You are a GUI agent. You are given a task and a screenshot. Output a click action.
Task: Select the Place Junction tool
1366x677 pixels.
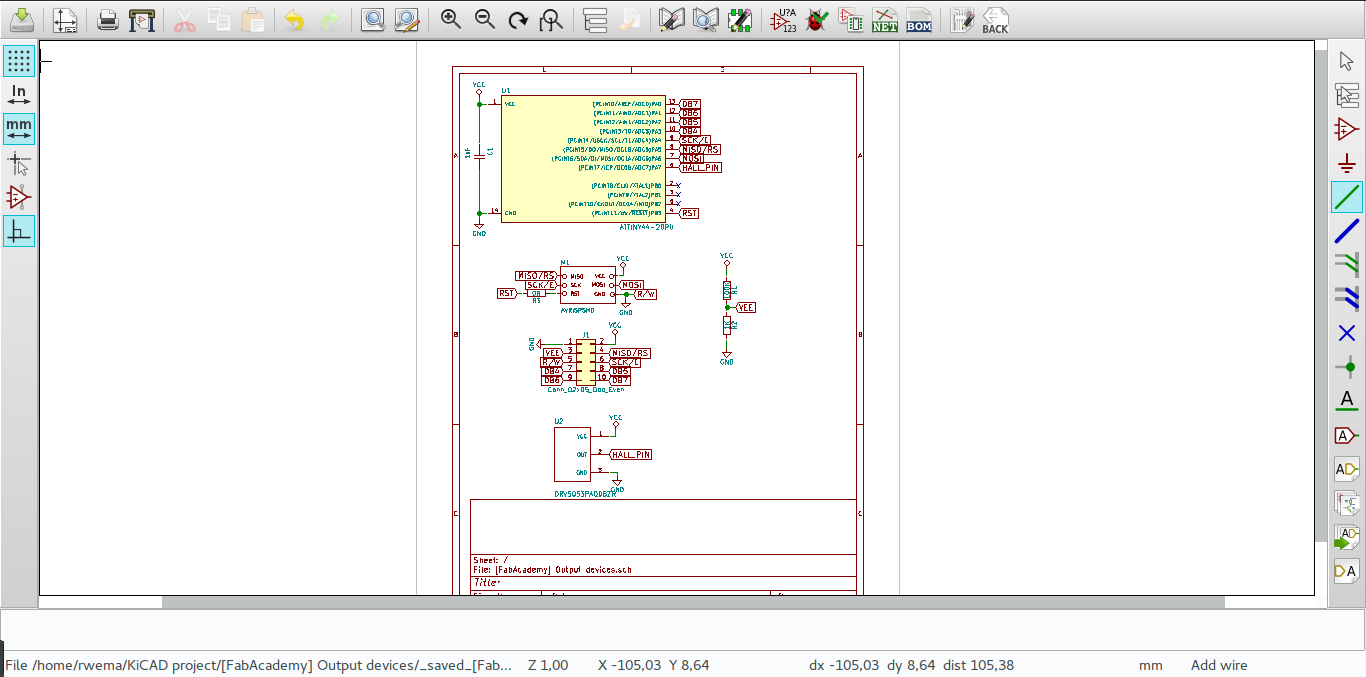coord(1347,366)
